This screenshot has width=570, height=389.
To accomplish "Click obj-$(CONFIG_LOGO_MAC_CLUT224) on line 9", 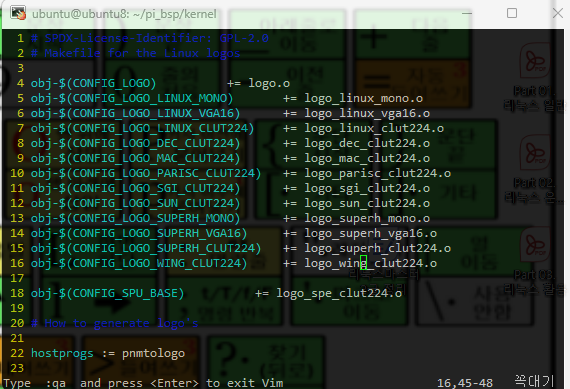I will (x=135, y=158).
